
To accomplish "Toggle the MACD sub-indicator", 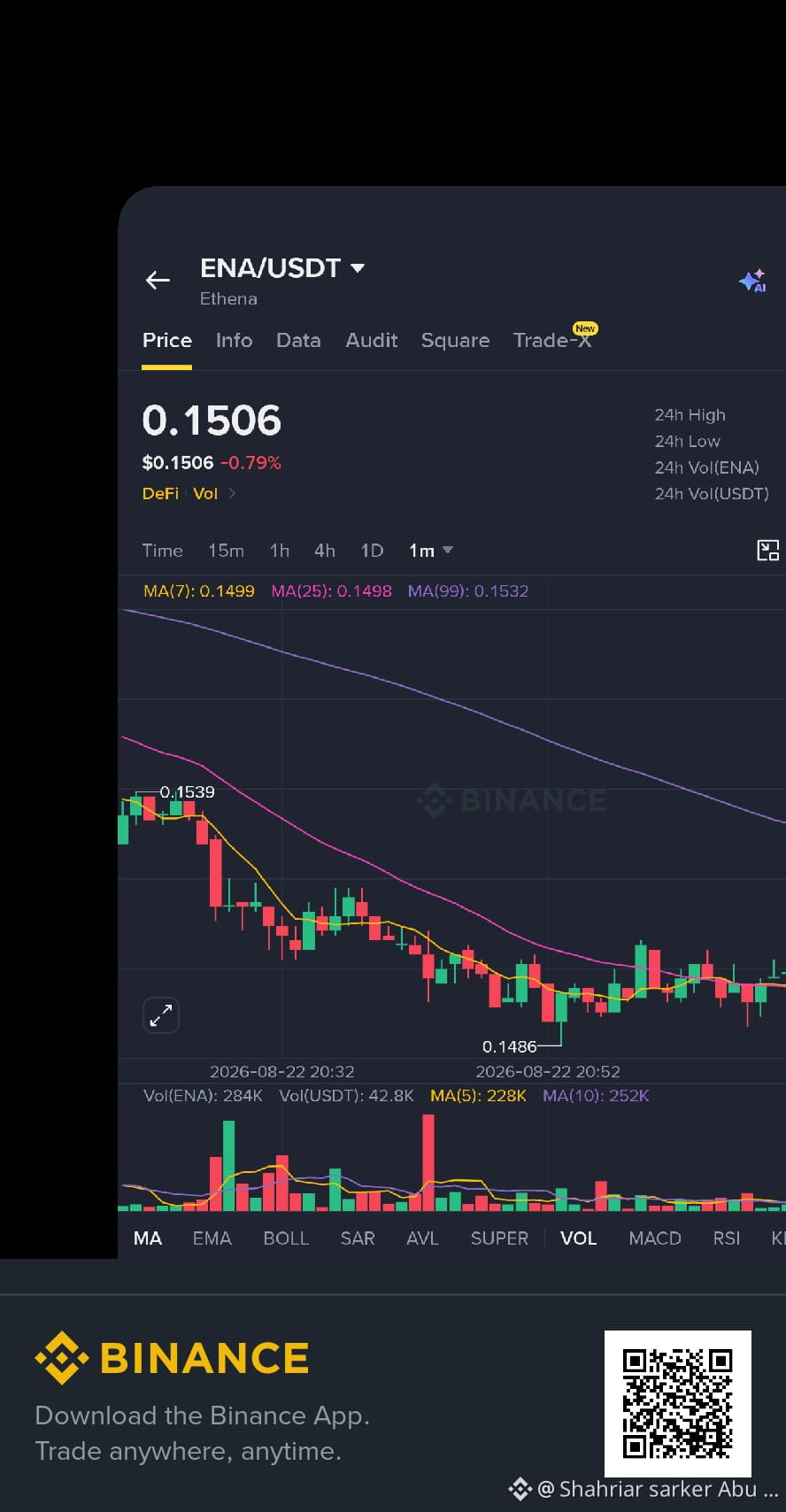I will pyautogui.click(x=655, y=1238).
